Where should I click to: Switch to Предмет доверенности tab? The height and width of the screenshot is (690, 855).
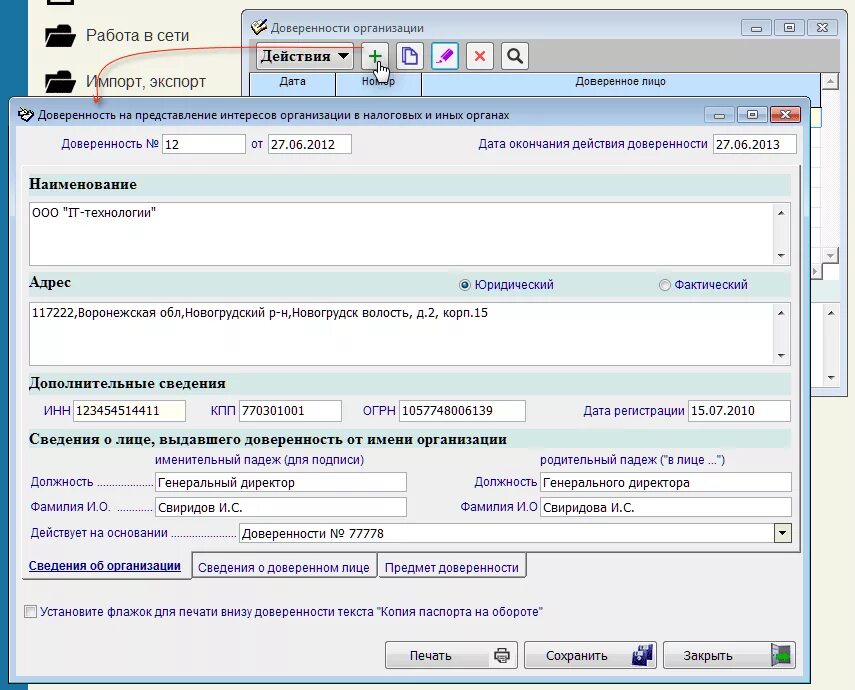451,567
